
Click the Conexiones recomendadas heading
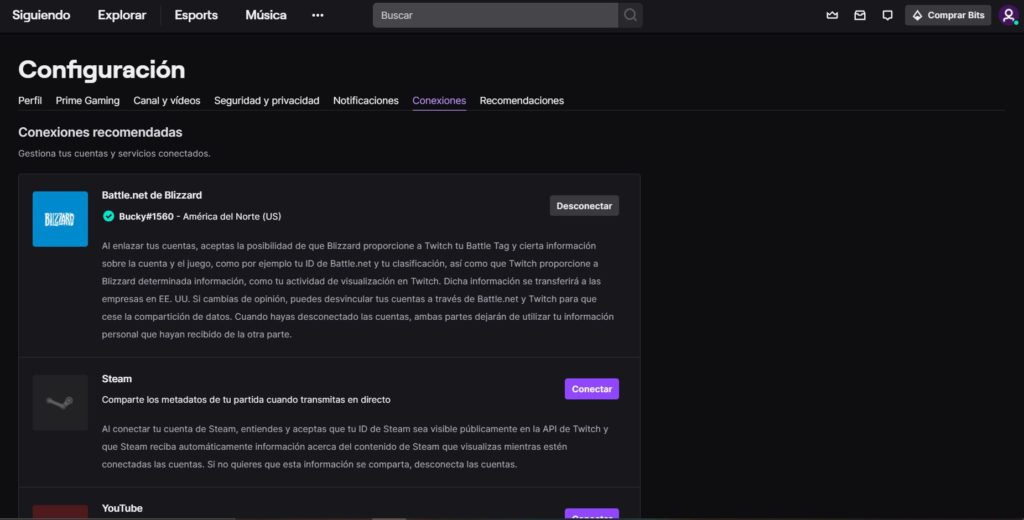[100, 132]
